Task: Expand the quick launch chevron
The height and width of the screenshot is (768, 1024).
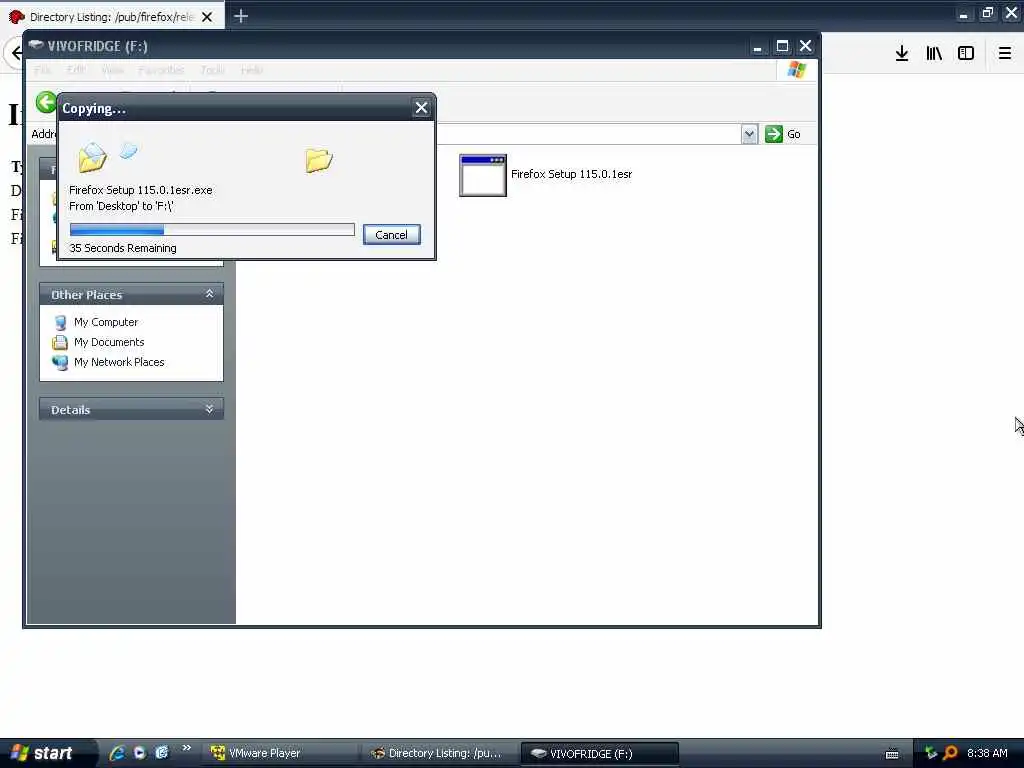Action: tap(186, 748)
